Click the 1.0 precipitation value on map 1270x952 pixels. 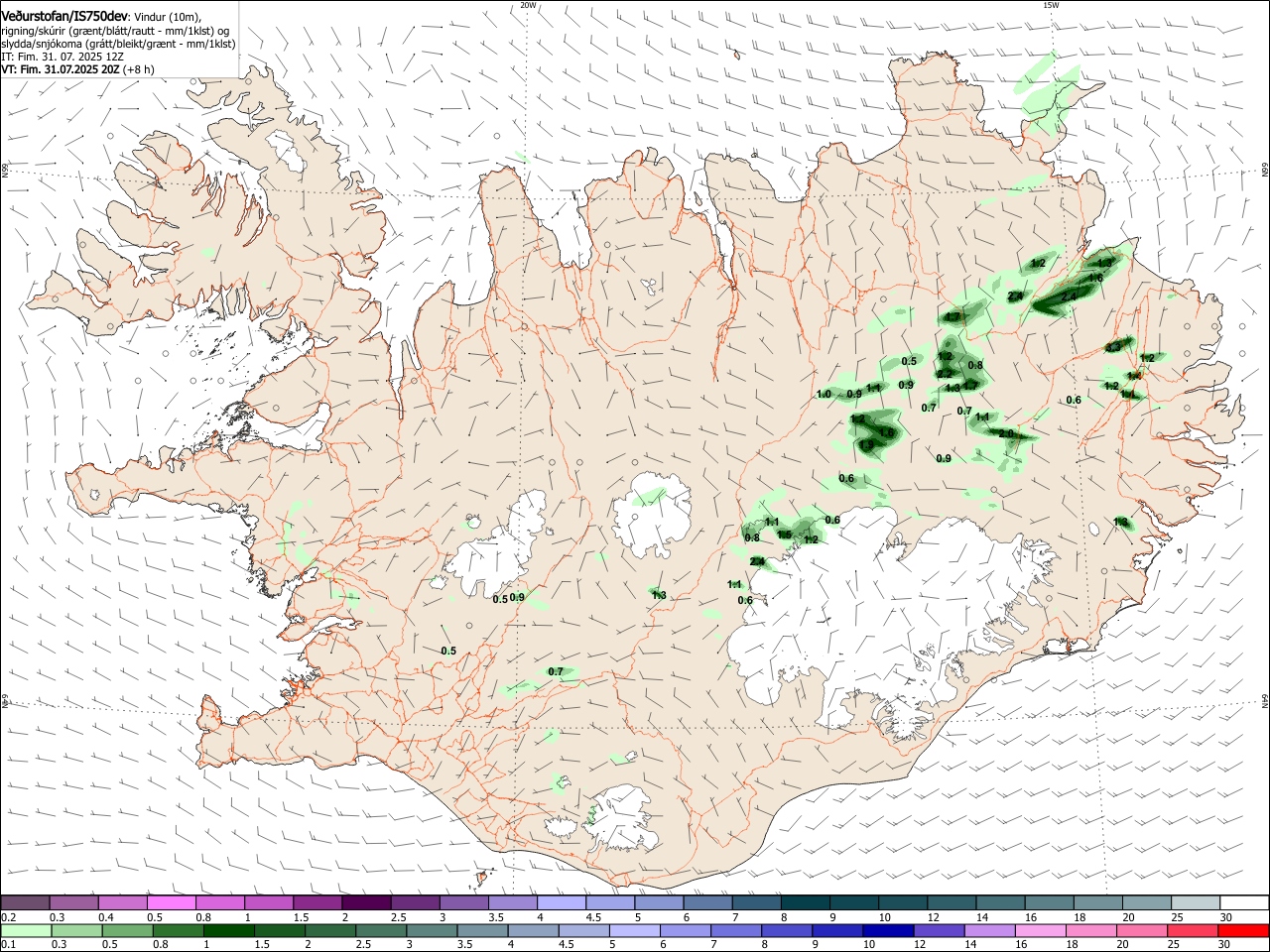pos(824,395)
